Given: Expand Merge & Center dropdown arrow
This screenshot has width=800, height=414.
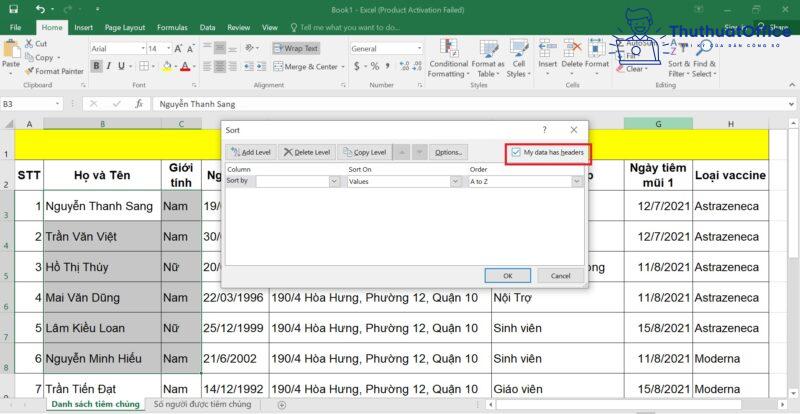Looking at the screenshot, I should tap(343, 67).
